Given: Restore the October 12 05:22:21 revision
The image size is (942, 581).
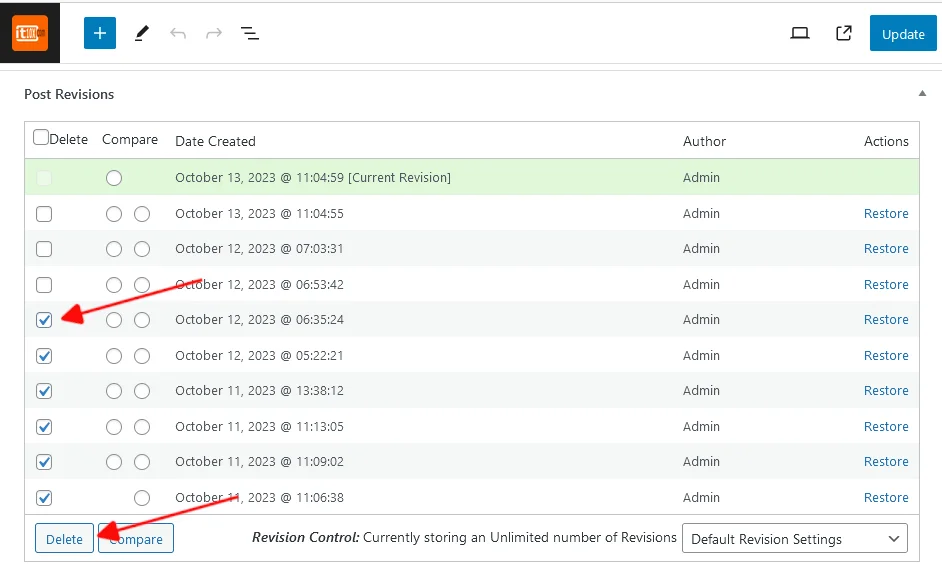Looking at the screenshot, I should 886,355.
